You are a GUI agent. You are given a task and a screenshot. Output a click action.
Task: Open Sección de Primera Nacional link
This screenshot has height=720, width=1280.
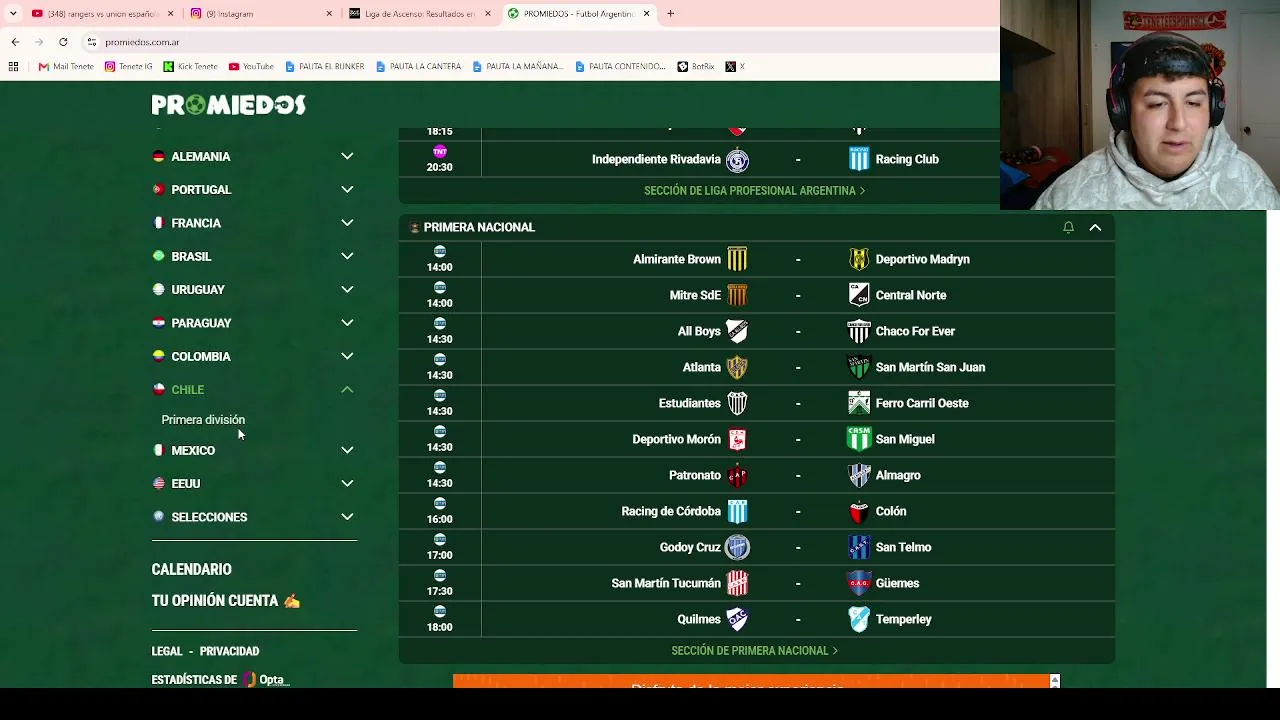pyautogui.click(x=755, y=651)
